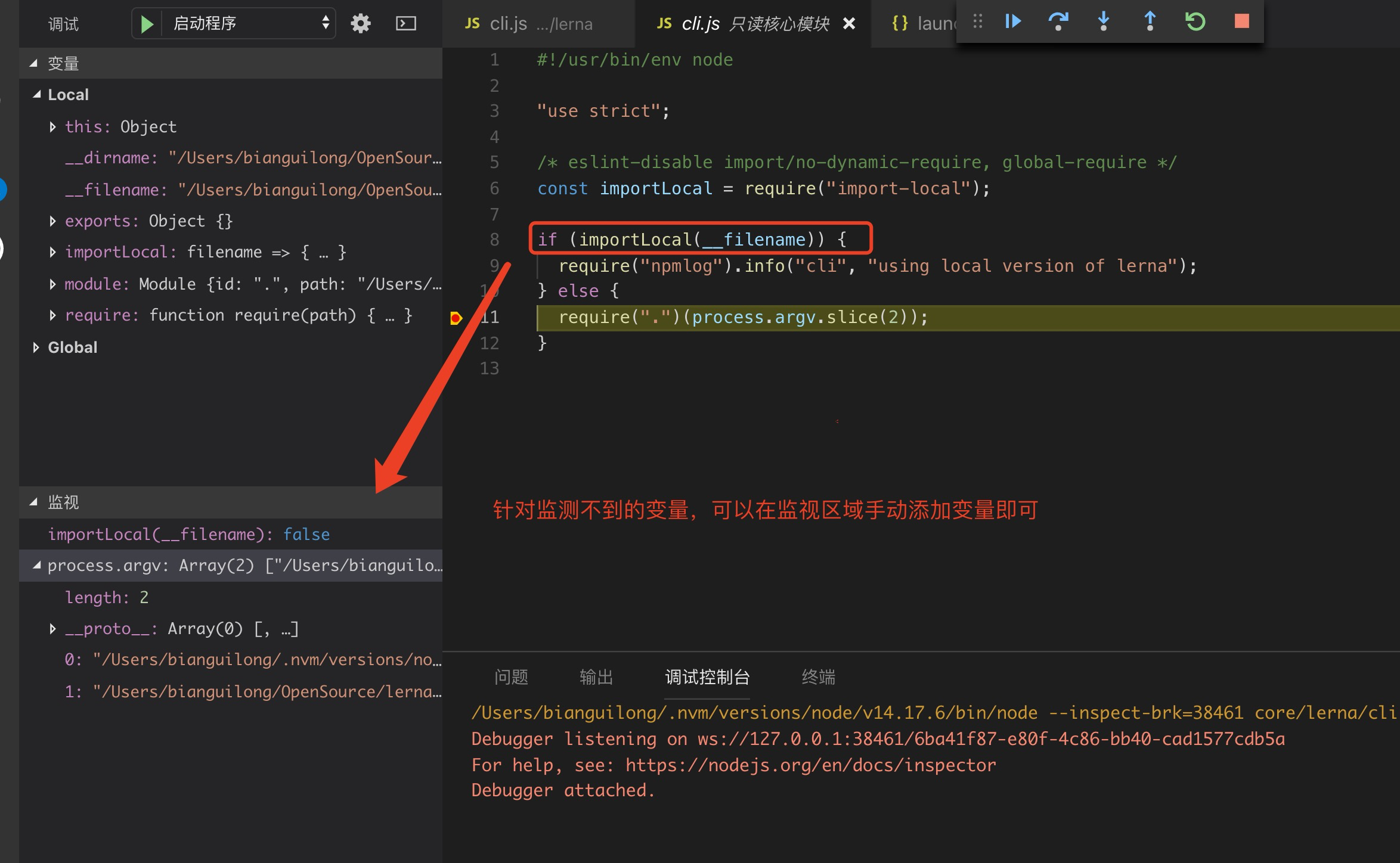Open the debug console terminal icon
Image resolution: width=1400 pixels, height=863 pixels.
[x=406, y=24]
